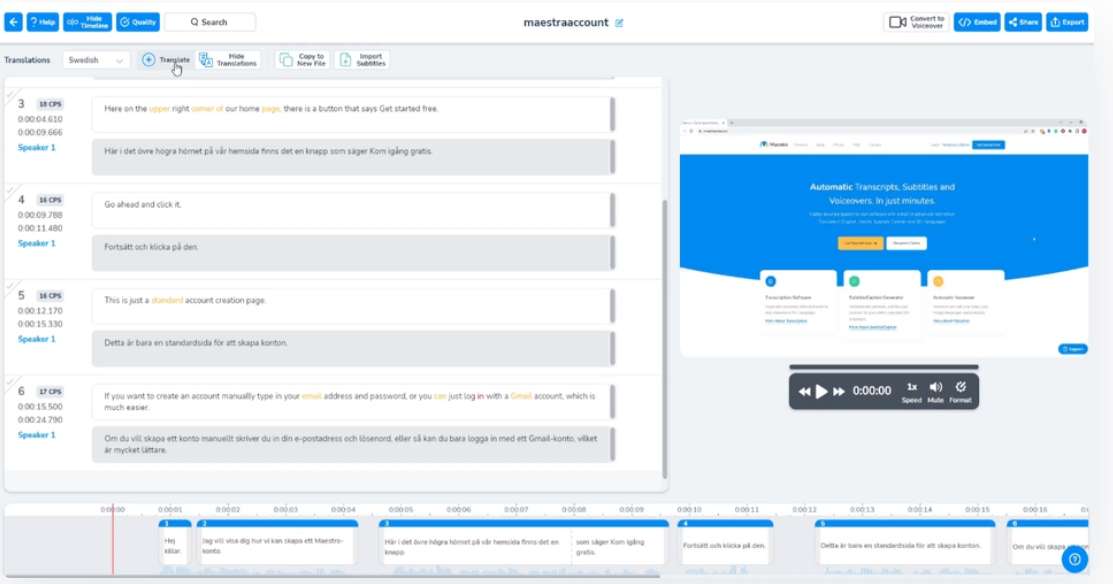Click the red playhead on the timeline

click(112, 539)
